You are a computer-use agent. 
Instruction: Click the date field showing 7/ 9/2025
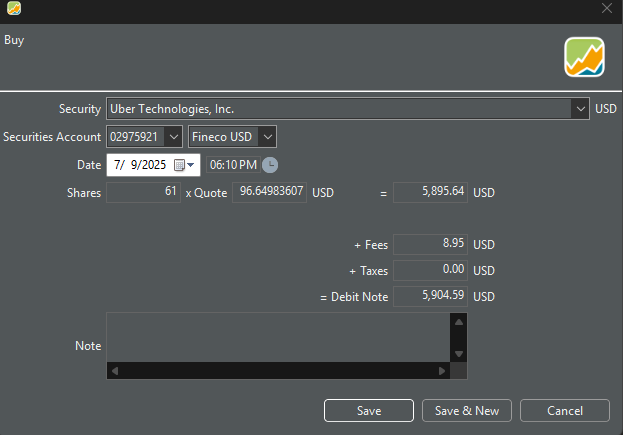click(x=153, y=165)
